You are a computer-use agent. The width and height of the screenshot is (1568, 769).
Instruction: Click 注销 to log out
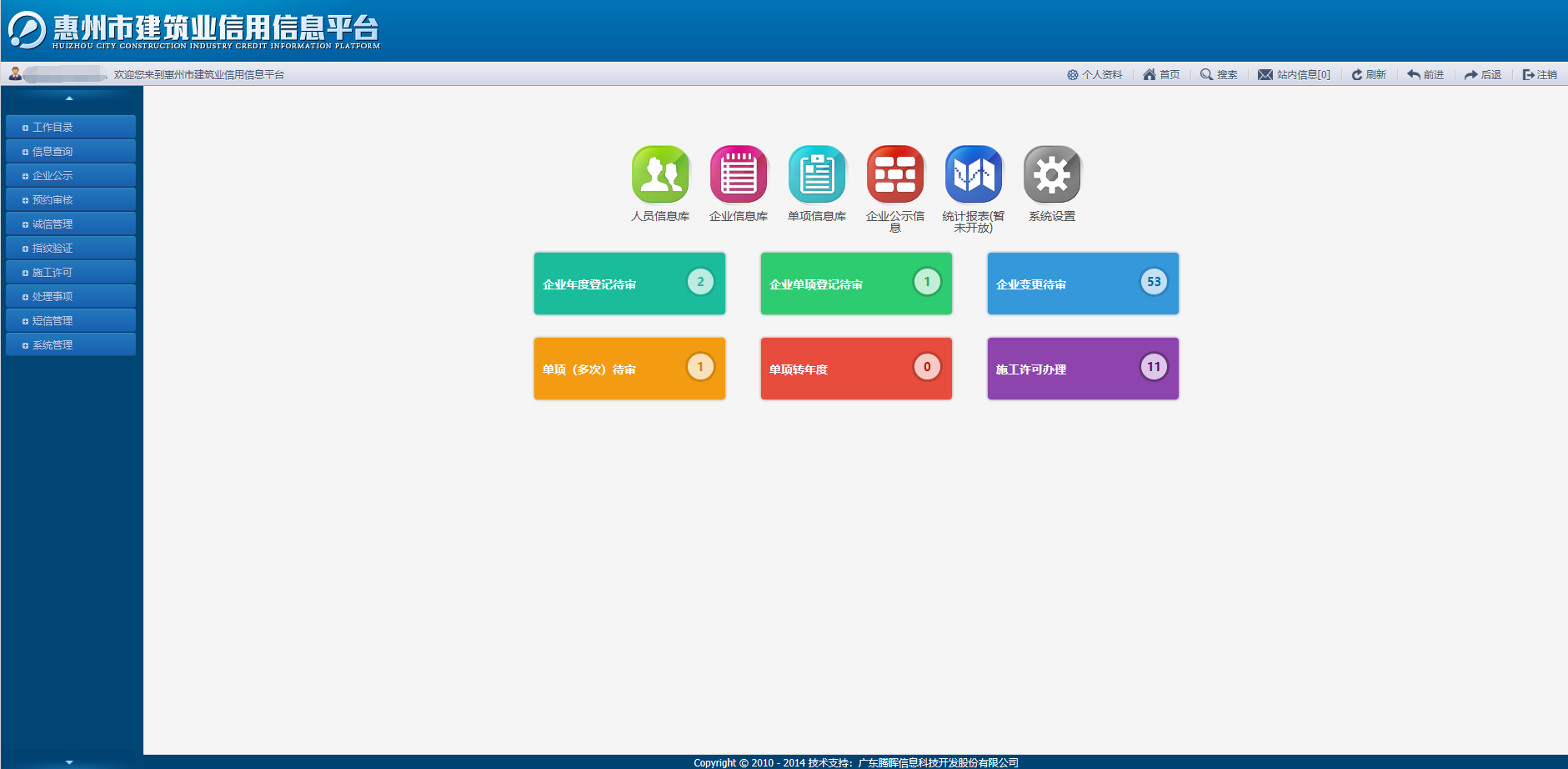pos(1540,74)
